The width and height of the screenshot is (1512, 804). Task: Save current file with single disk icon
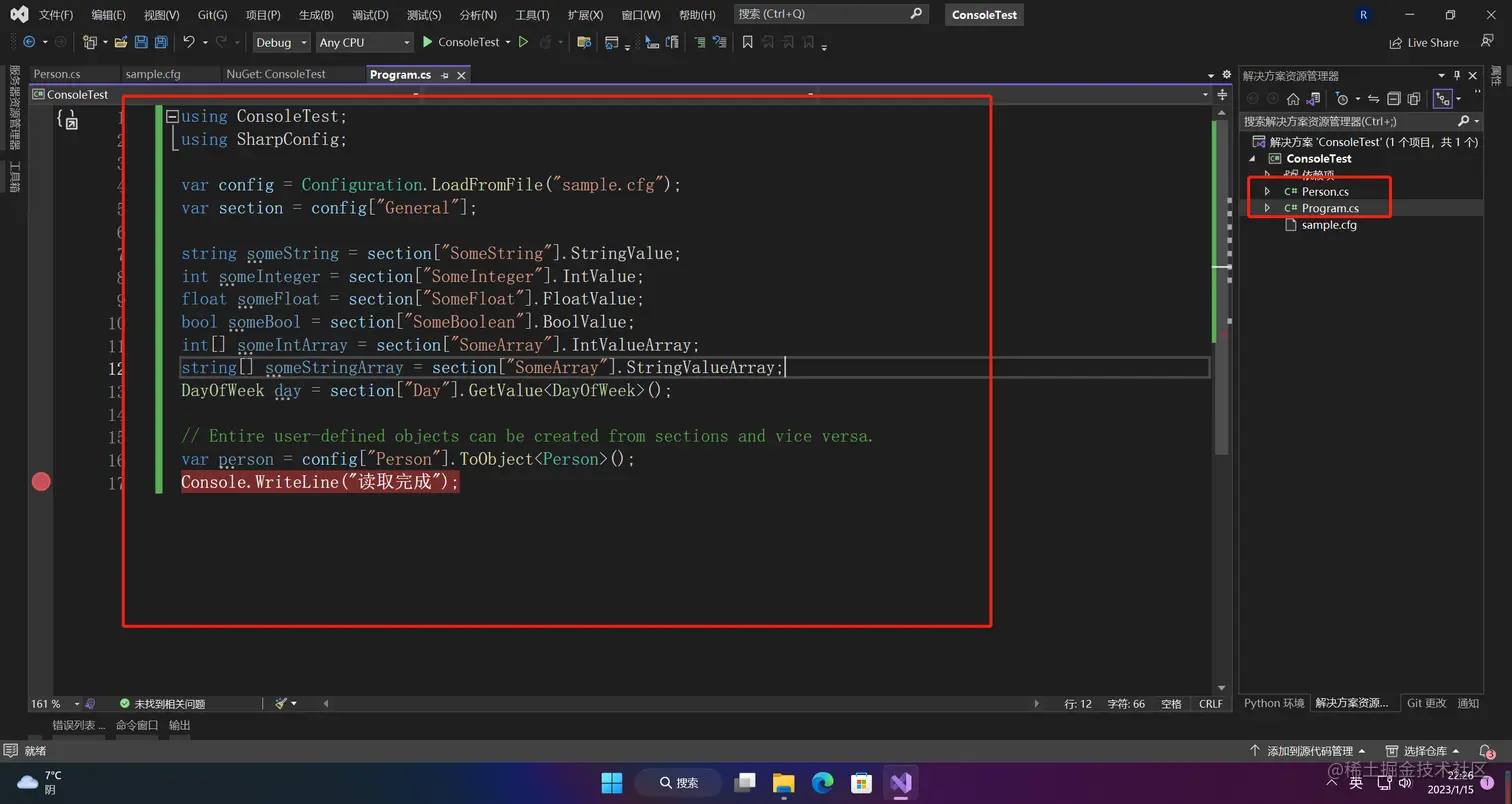click(141, 42)
